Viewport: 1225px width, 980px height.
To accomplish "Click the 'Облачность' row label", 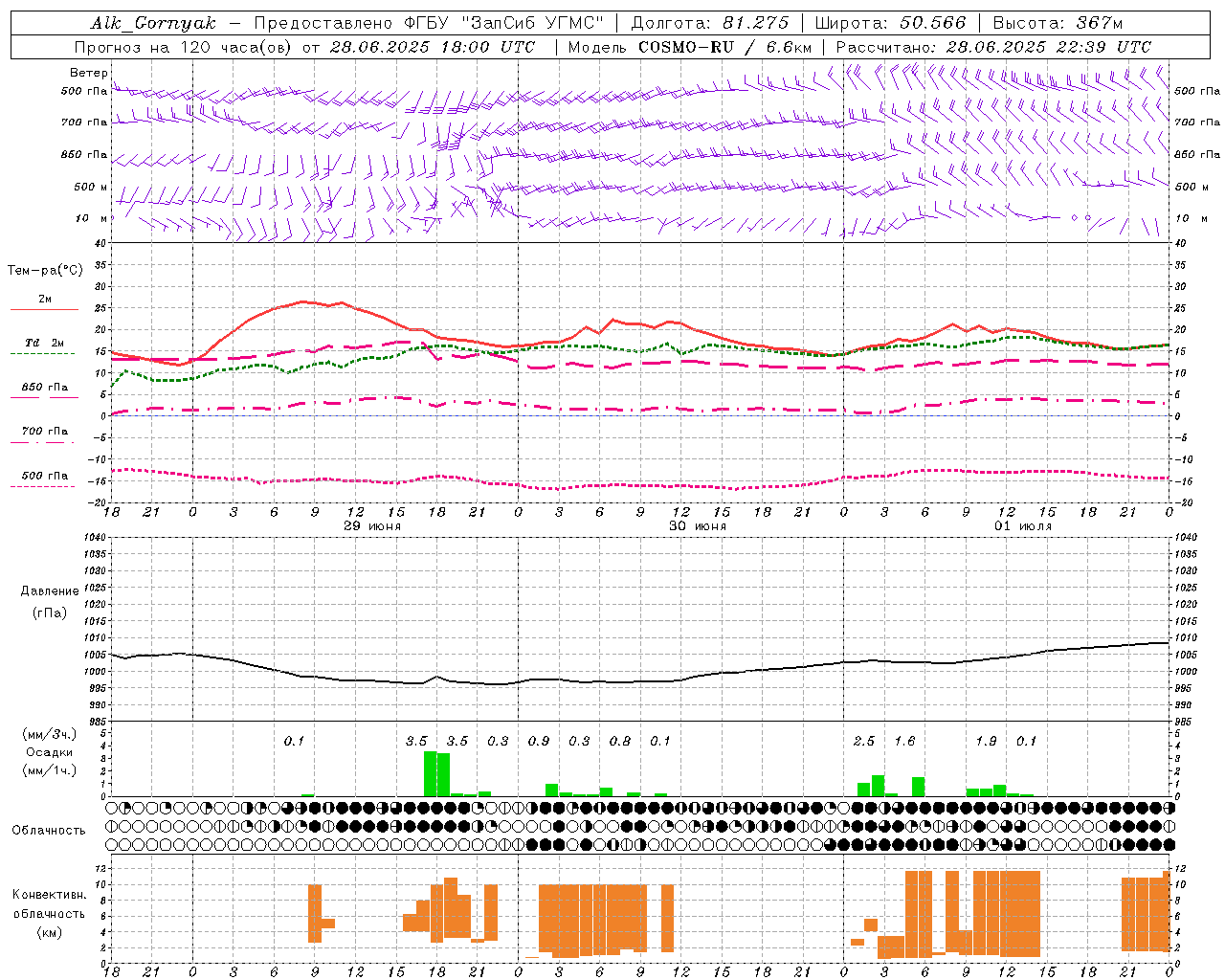I will (x=49, y=830).
